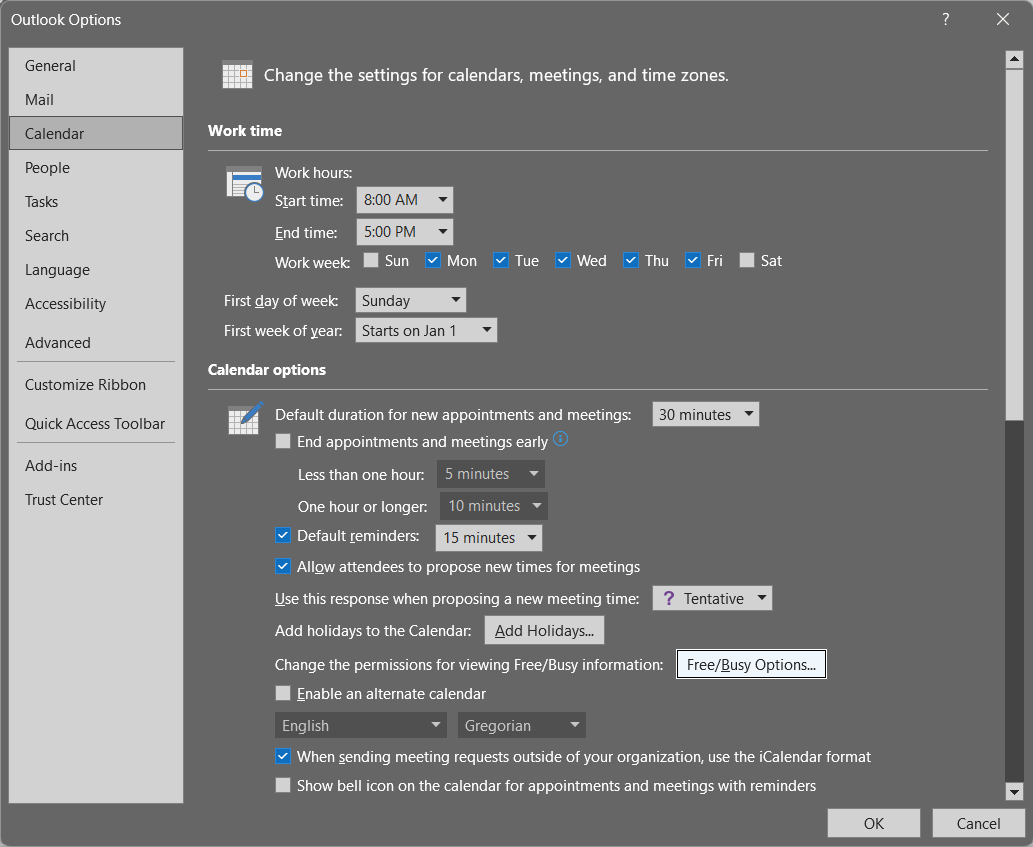1033x847 pixels.
Task: Click the scrollbar up arrow
Action: click(x=1014, y=59)
